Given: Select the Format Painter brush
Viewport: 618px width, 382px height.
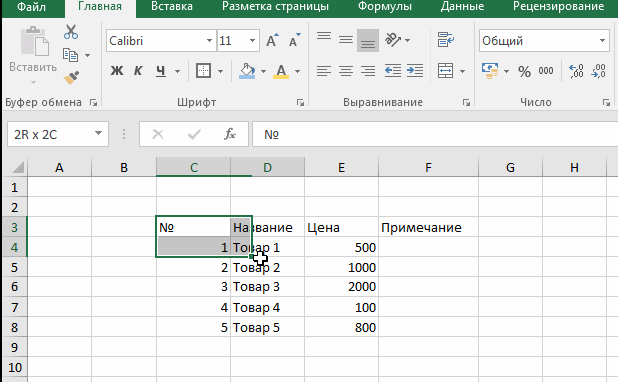Looking at the screenshot, I should 71,78.
